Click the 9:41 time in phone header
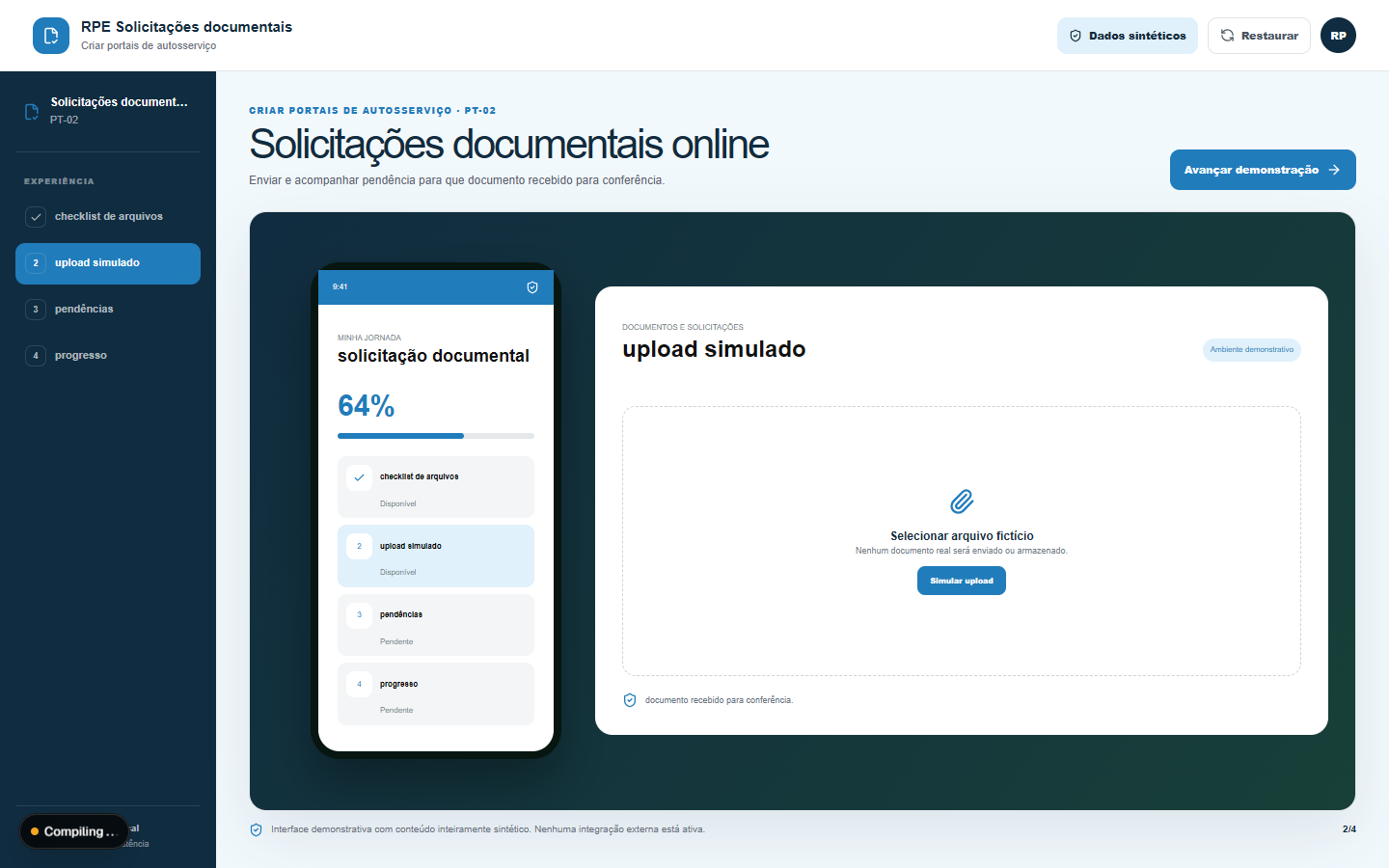Viewport: 1389px width, 868px height. (x=340, y=287)
